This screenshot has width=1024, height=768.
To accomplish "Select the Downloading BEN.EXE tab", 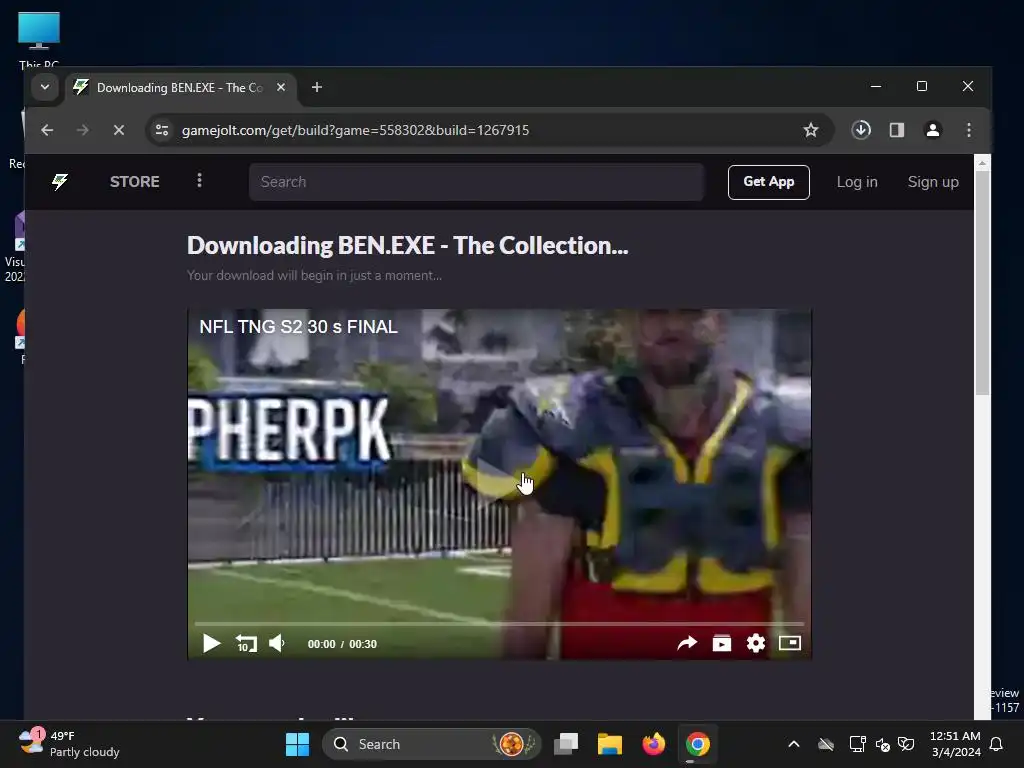I will (x=182, y=88).
